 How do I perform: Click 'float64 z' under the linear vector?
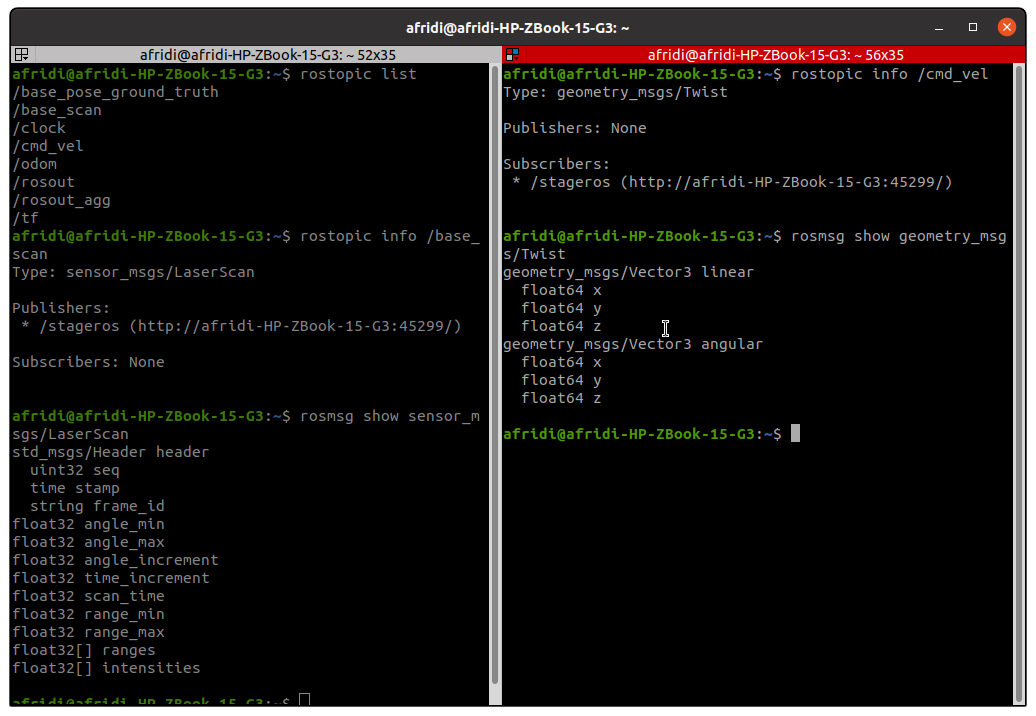[561, 326]
